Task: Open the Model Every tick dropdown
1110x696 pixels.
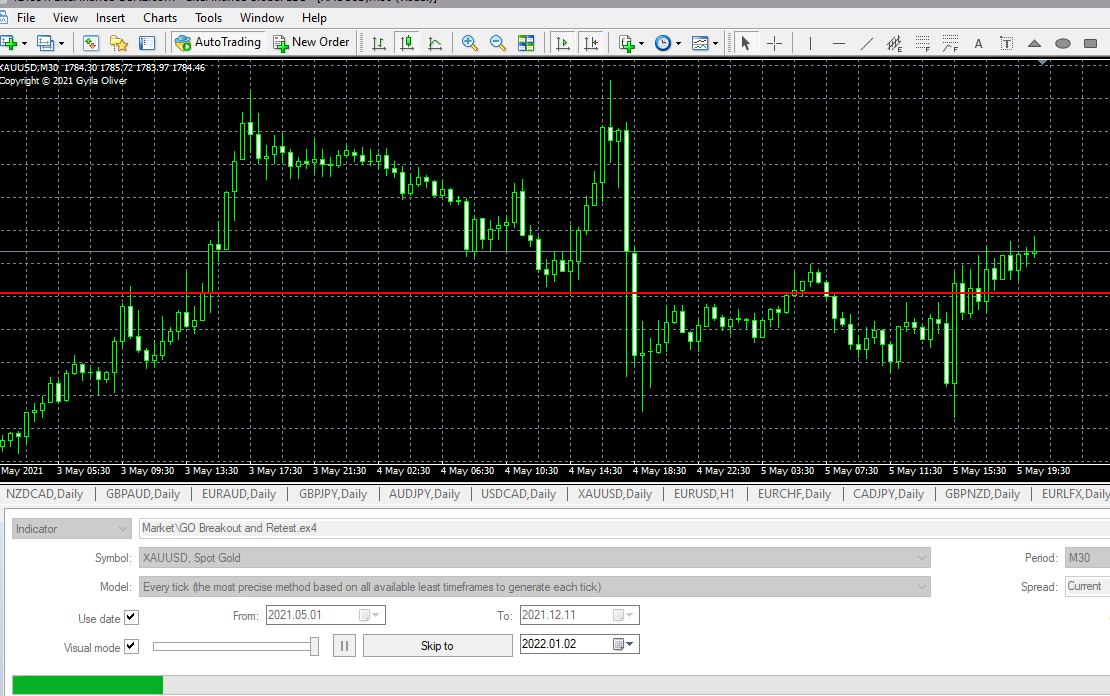Action: click(534, 586)
